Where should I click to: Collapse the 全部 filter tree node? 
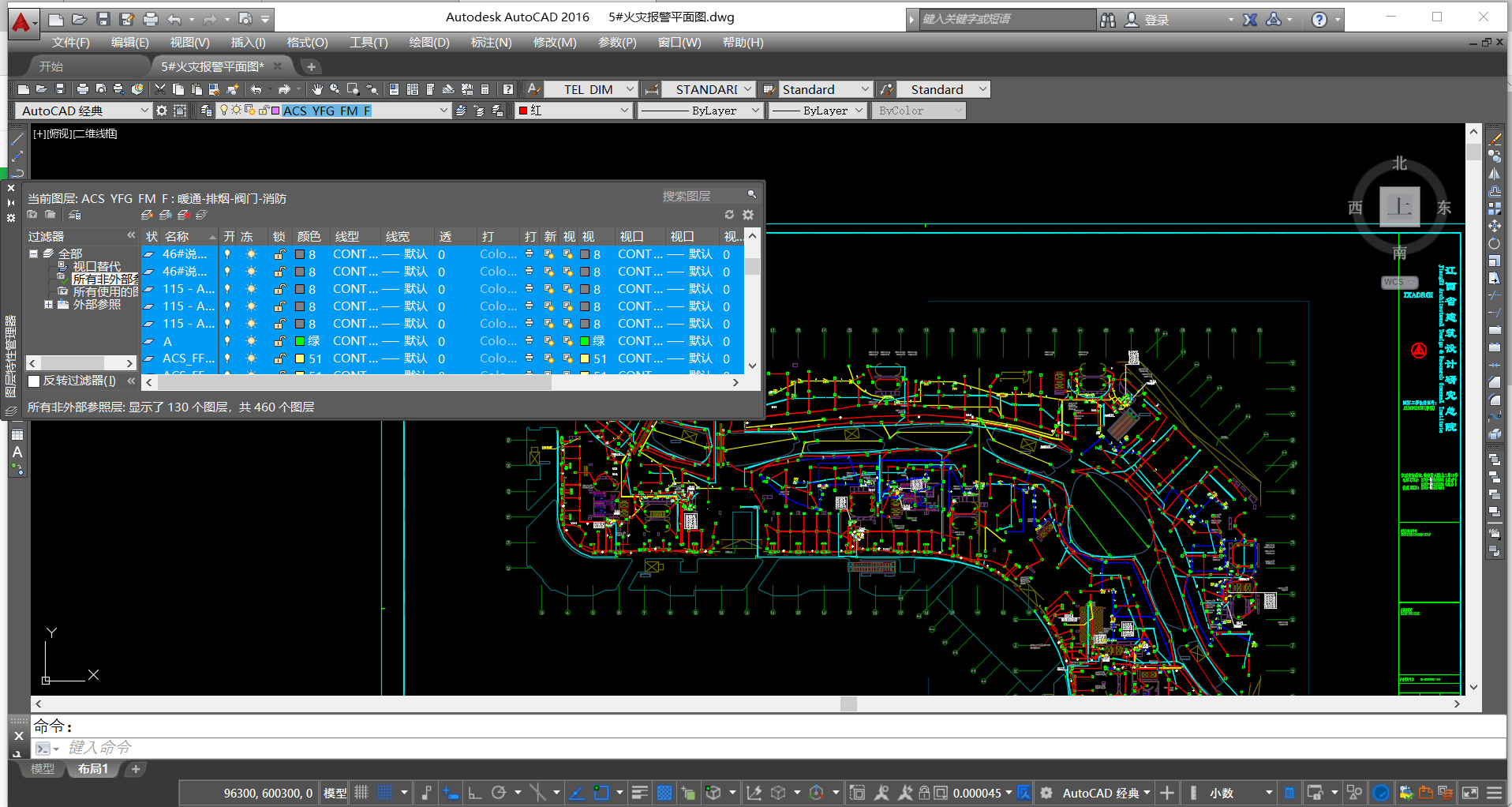click(33, 253)
